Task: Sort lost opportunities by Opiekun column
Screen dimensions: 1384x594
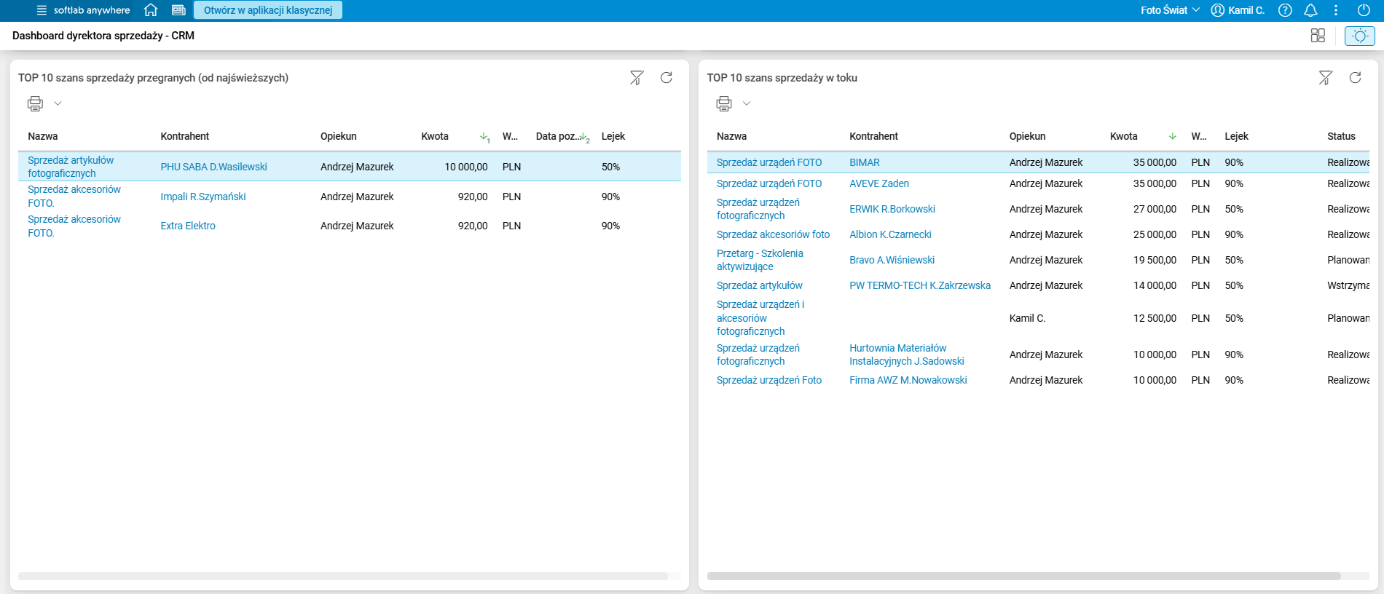Action: 338,136
